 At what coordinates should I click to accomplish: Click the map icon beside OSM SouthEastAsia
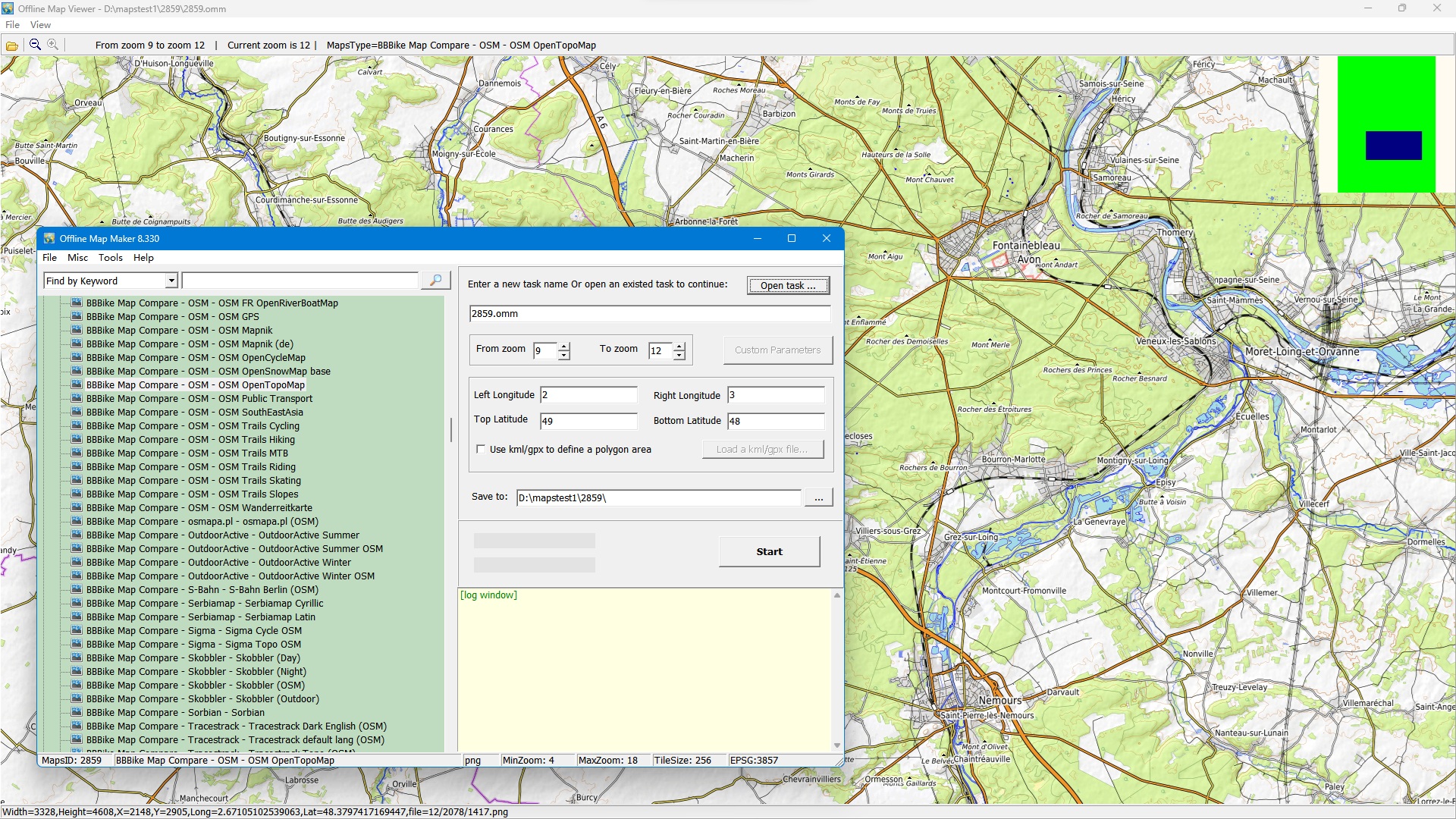click(x=77, y=412)
